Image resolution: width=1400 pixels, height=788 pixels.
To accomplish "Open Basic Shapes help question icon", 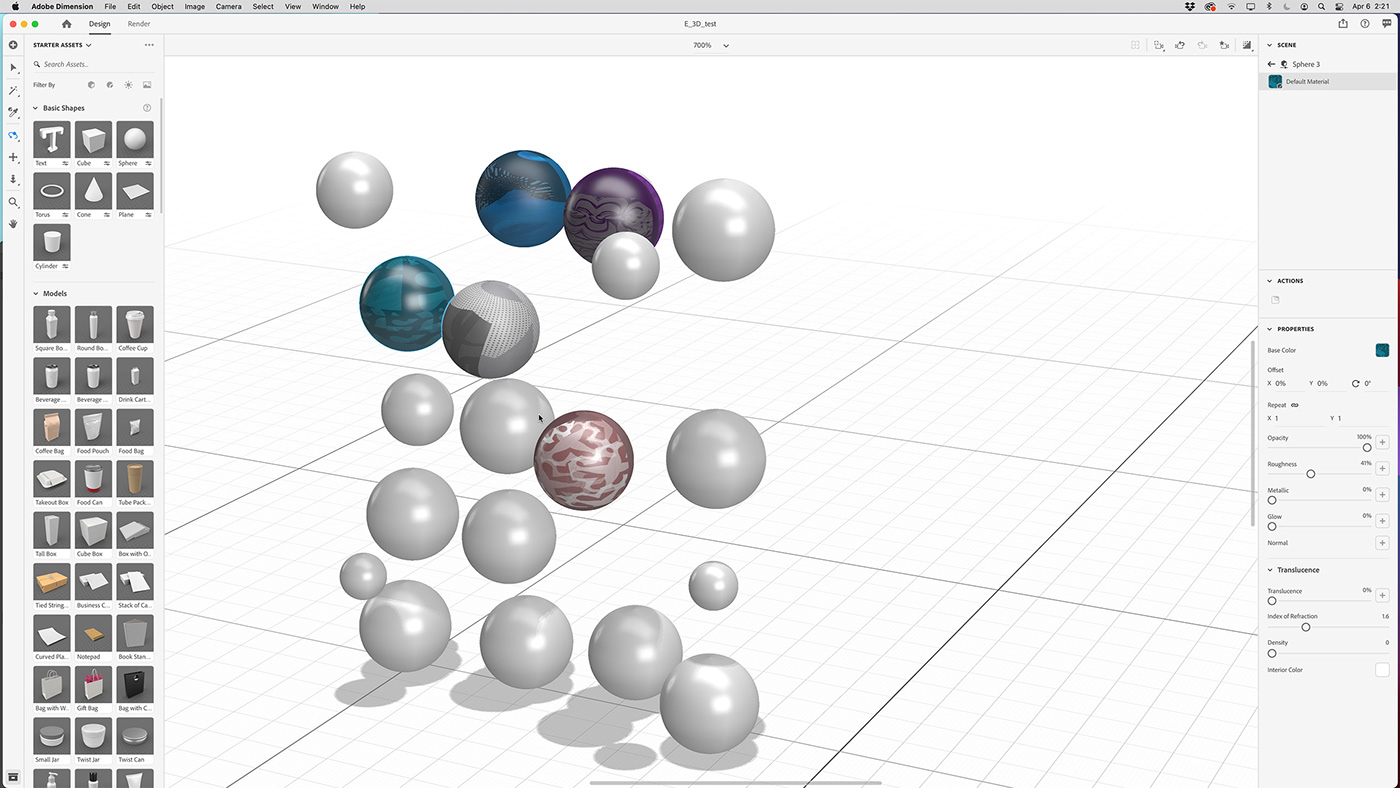I will tap(147, 108).
